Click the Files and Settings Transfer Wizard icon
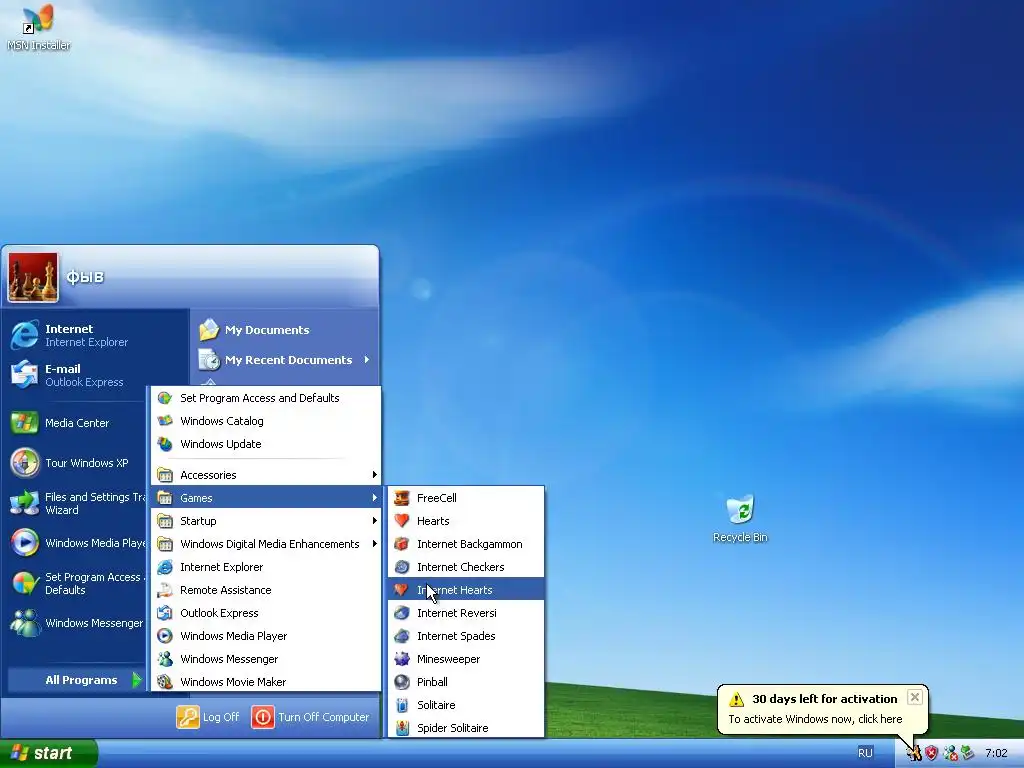Image resolution: width=1024 pixels, height=768 pixels. tap(25, 503)
